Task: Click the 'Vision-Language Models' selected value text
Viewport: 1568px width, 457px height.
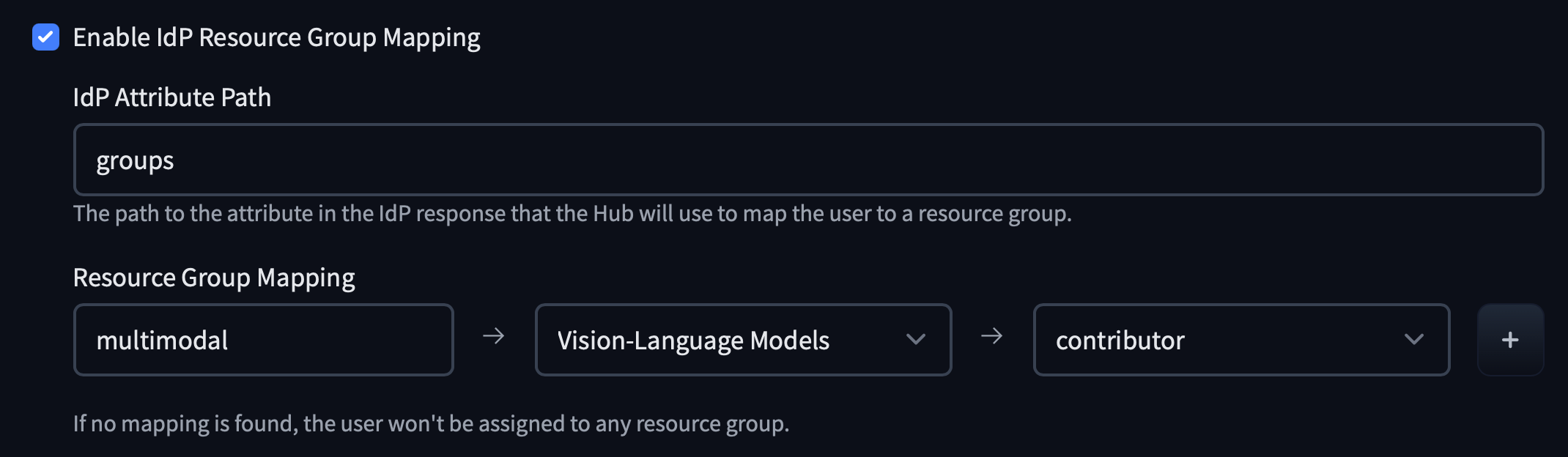Action: click(693, 341)
